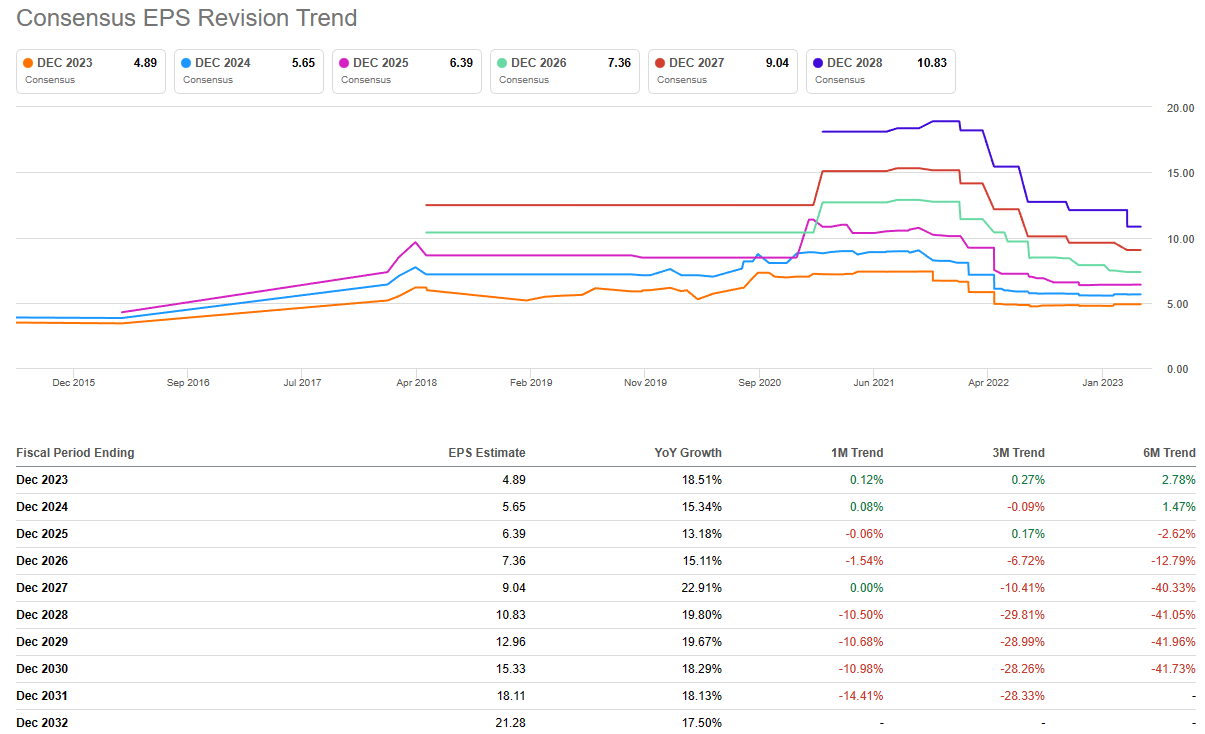Screen dimensions: 1205x734
Task: Select the Dec 2030 row label
Action: 42,669
